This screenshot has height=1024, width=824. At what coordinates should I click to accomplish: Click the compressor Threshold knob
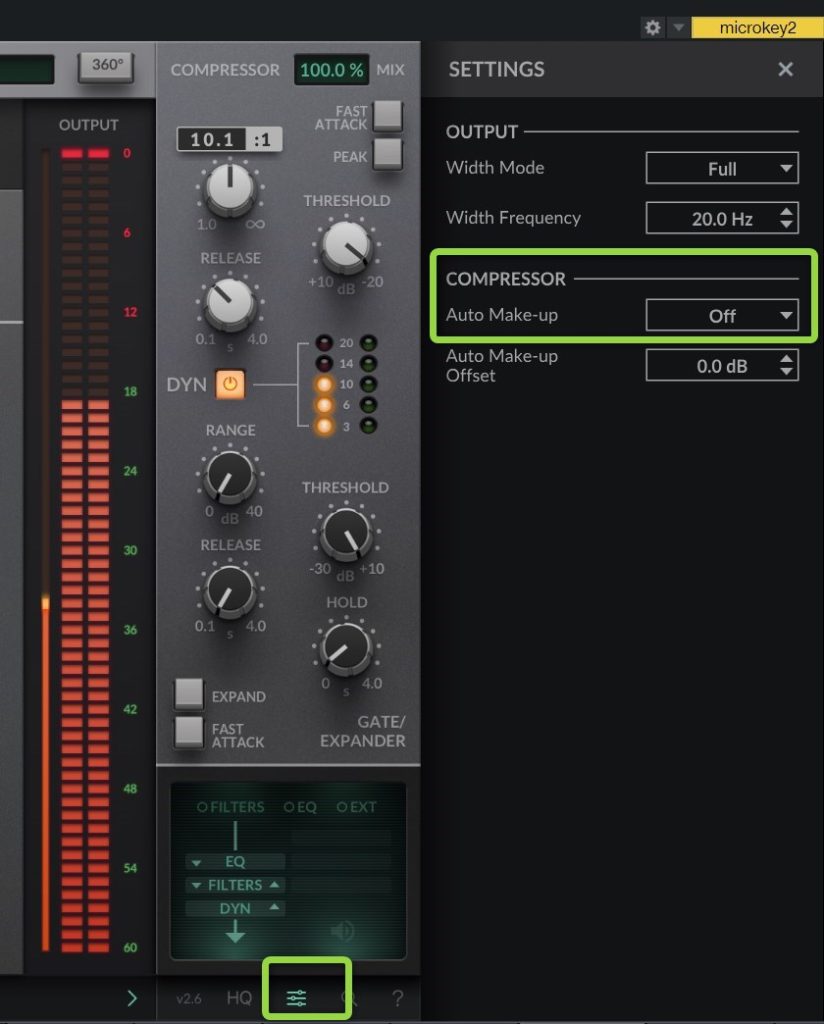point(345,246)
